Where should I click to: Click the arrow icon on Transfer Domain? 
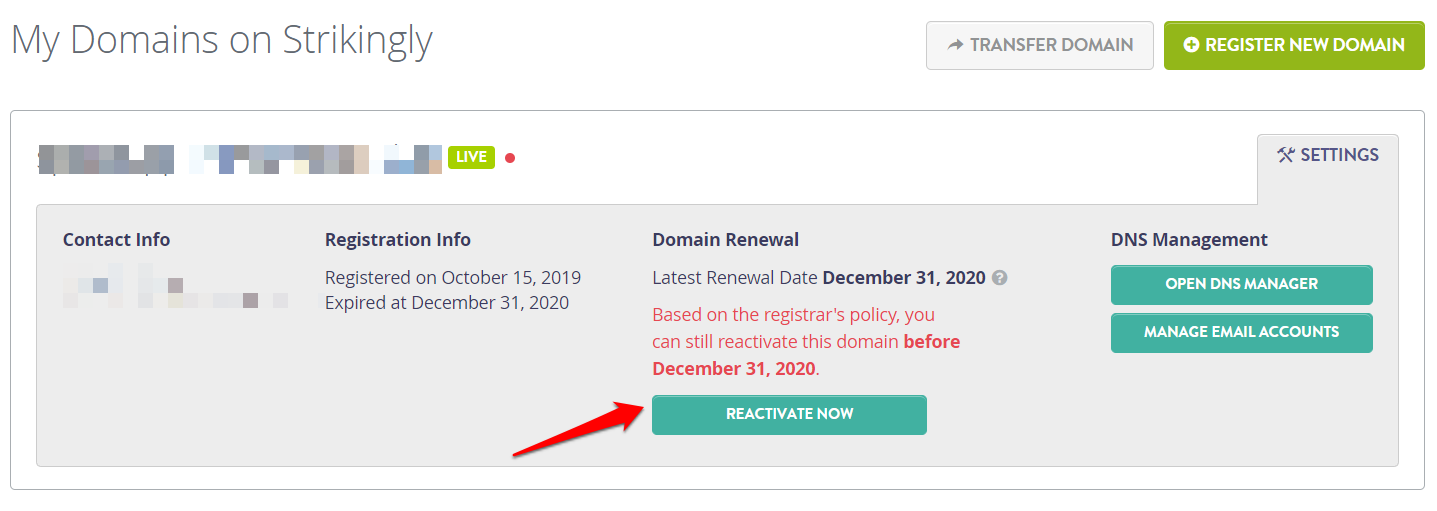tap(955, 45)
